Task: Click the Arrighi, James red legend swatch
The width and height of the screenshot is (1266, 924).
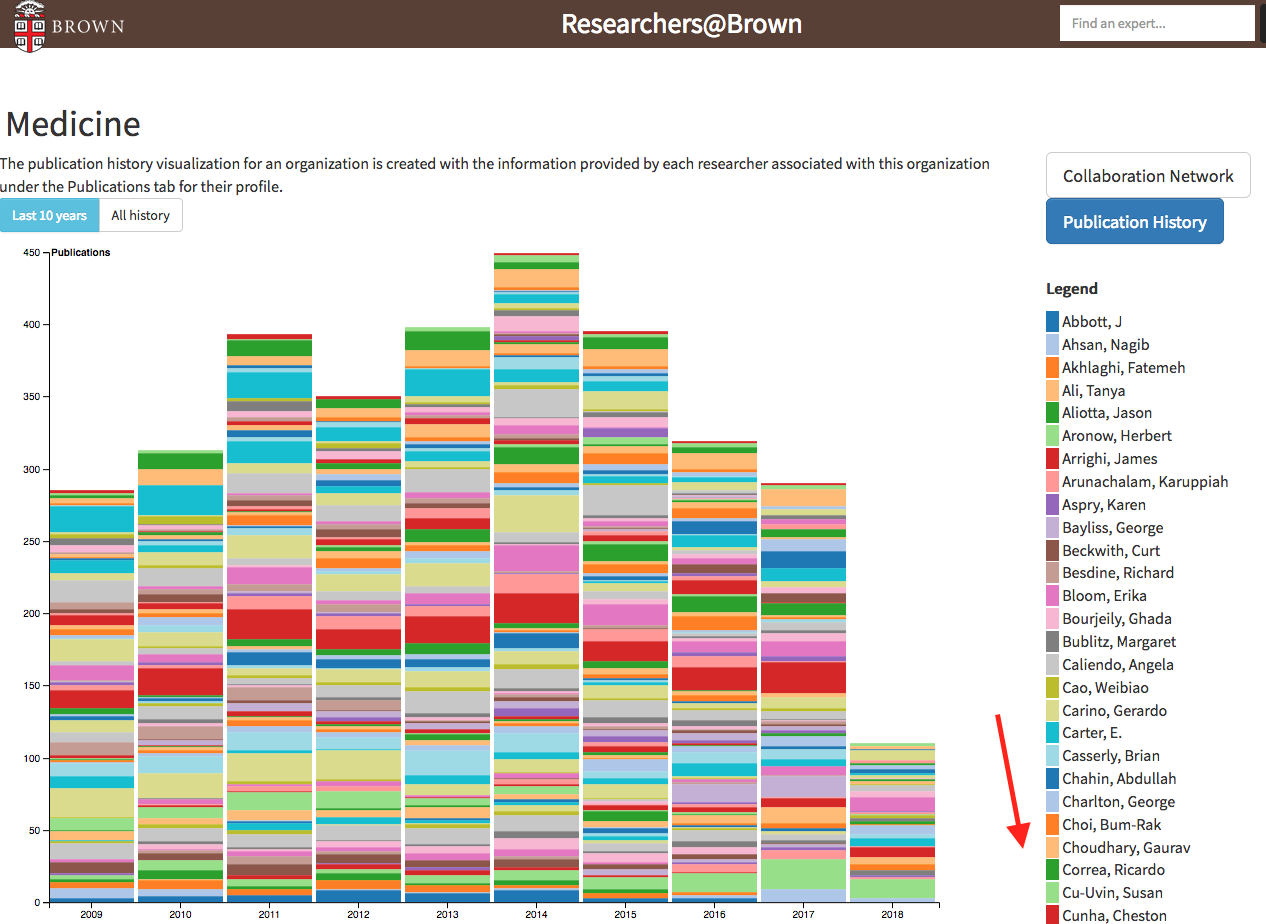Action: [1052, 459]
